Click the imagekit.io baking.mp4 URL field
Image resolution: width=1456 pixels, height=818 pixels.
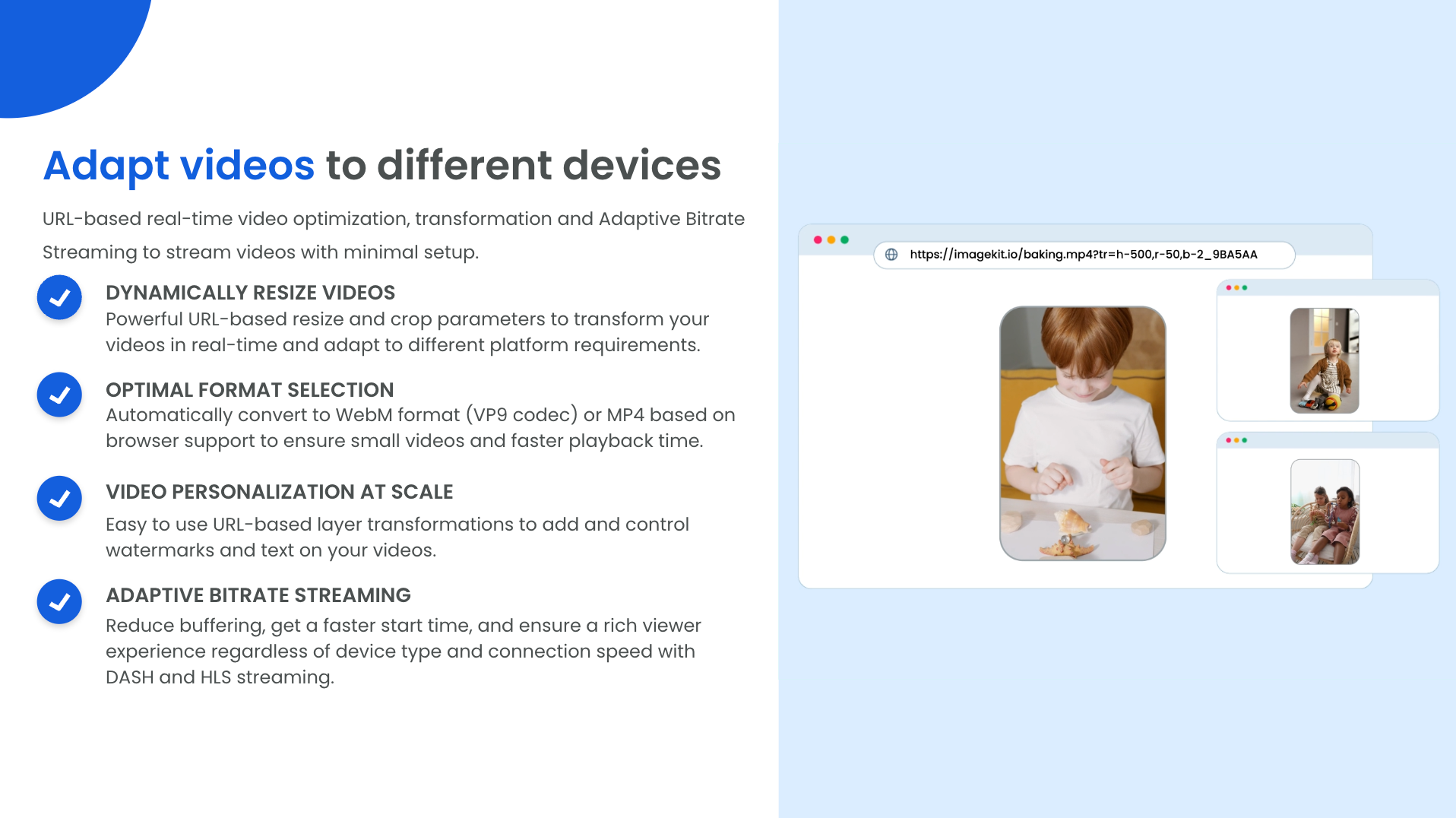[x=1084, y=255]
